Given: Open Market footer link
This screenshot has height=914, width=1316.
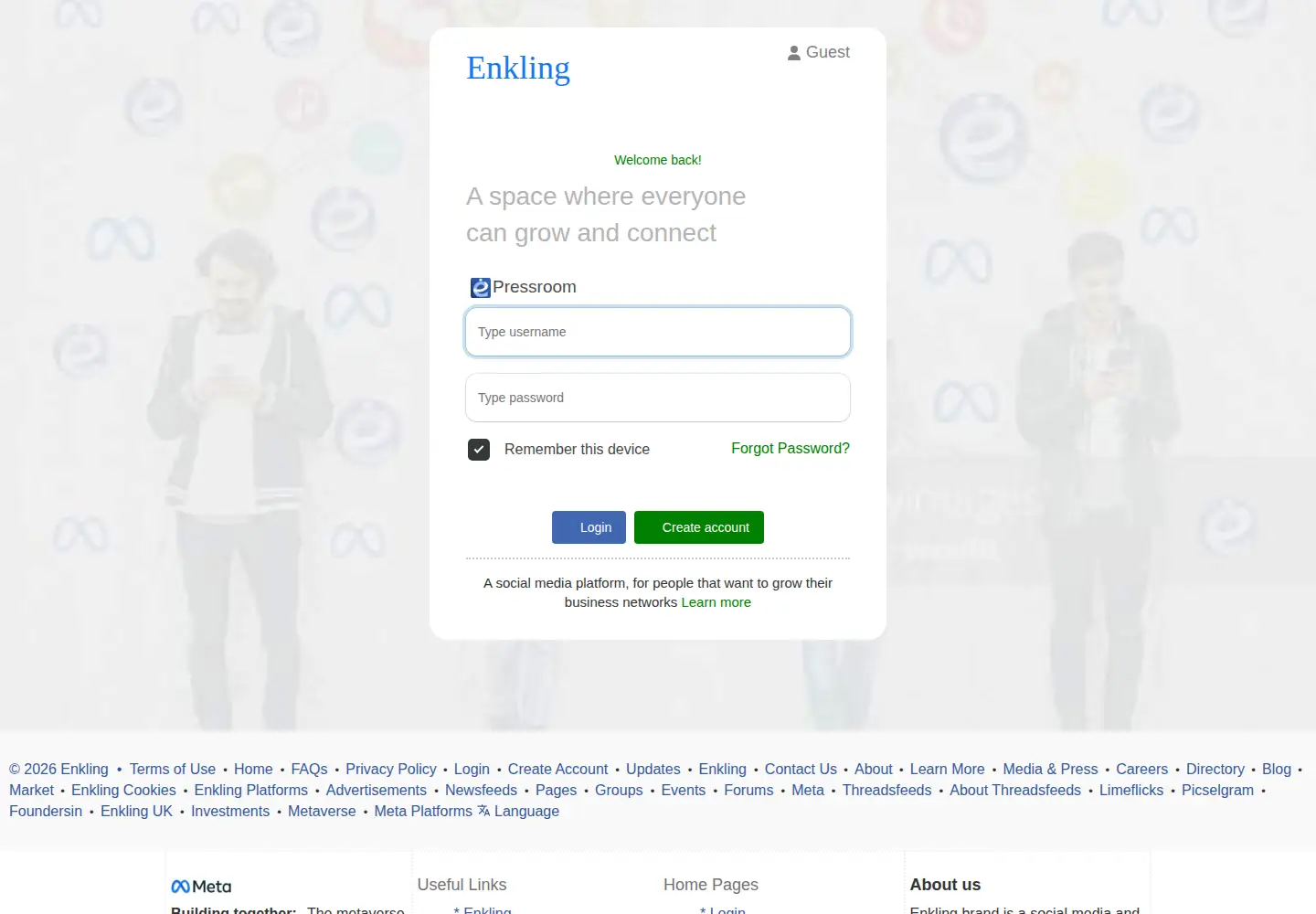Looking at the screenshot, I should click(x=32, y=790).
